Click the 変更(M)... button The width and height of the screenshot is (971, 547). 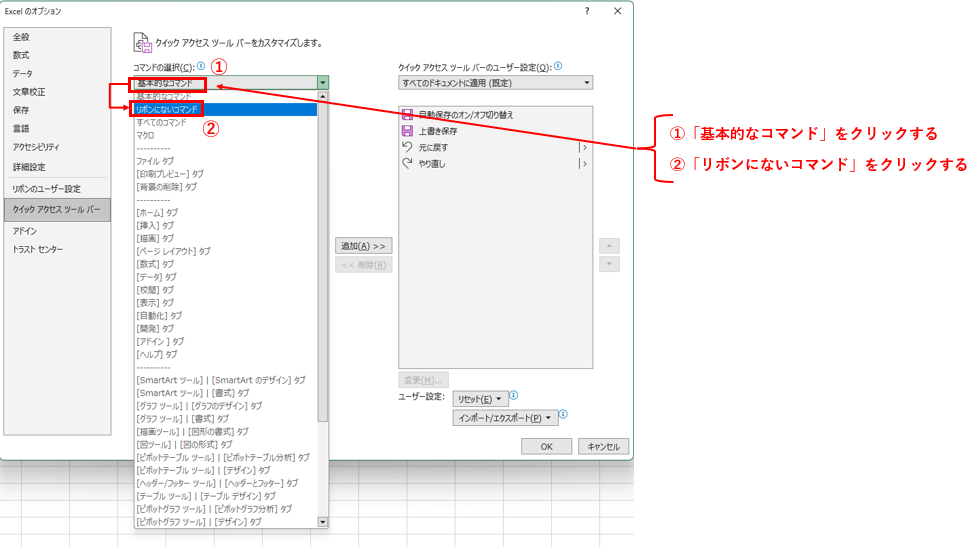coord(424,380)
